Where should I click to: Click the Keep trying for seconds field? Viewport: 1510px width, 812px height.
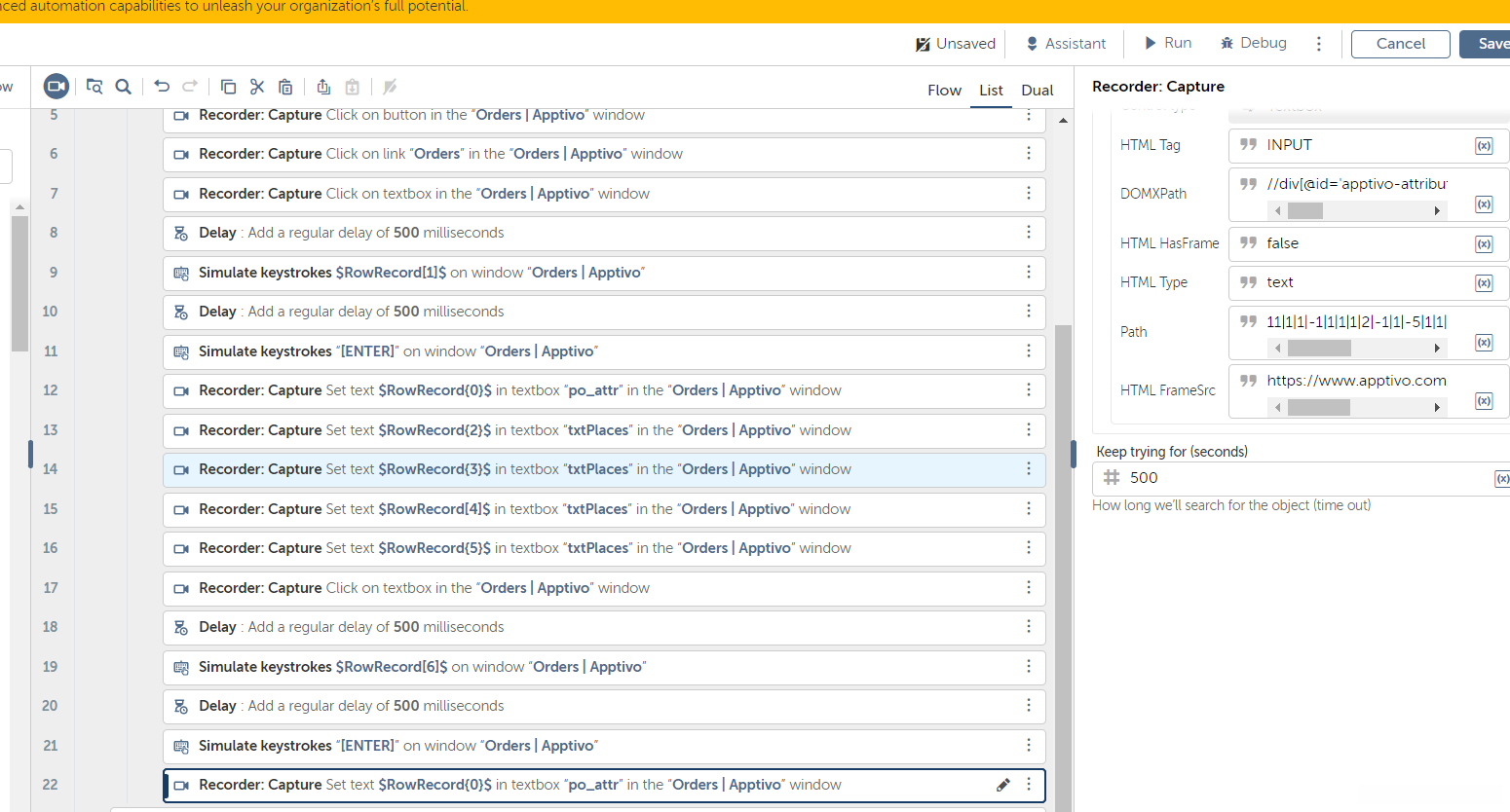point(1301,478)
